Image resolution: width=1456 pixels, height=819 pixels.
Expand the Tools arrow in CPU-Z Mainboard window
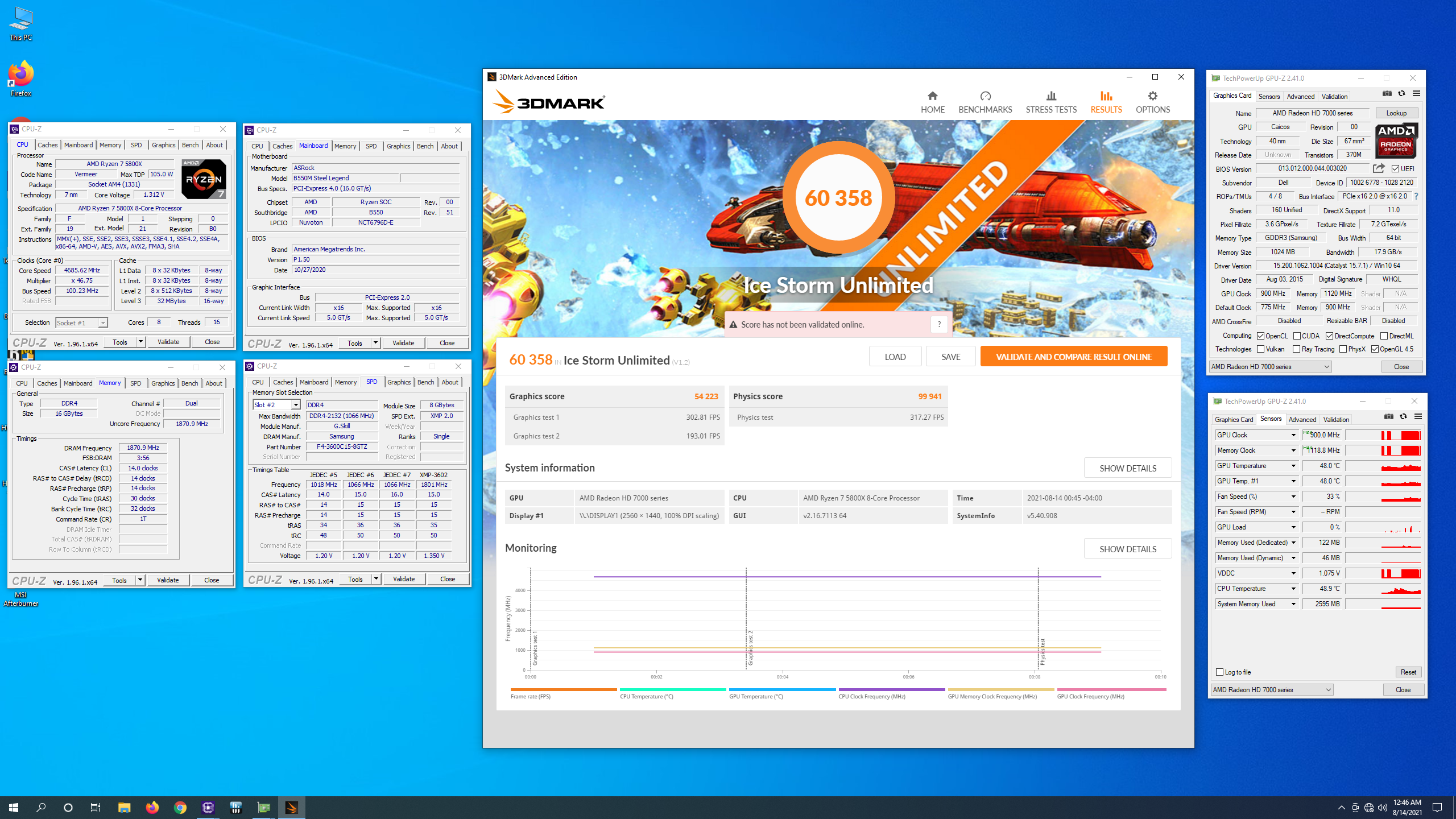375,343
